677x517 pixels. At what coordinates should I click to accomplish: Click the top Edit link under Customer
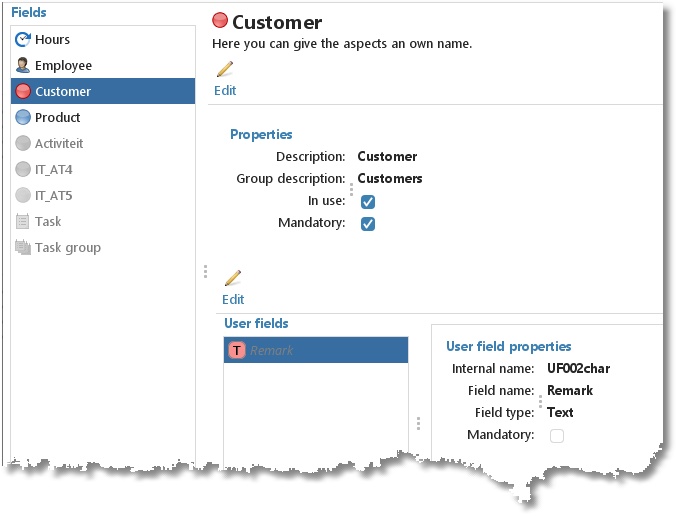pyautogui.click(x=225, y=90)
